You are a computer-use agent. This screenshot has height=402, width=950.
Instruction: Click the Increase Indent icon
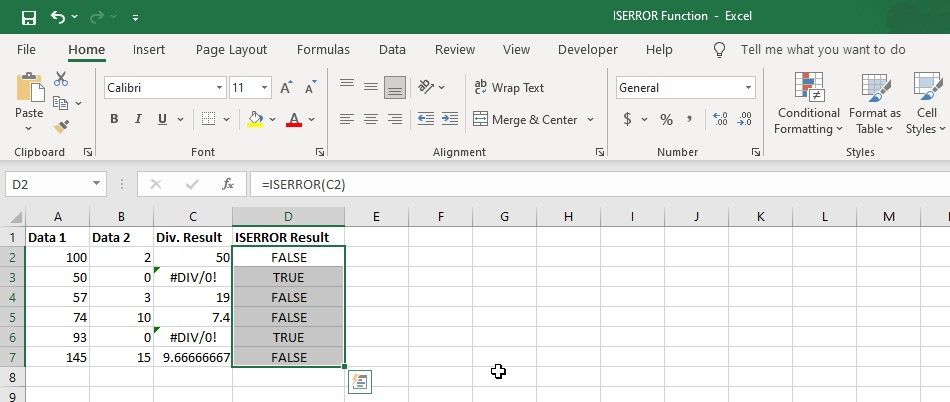450,119
